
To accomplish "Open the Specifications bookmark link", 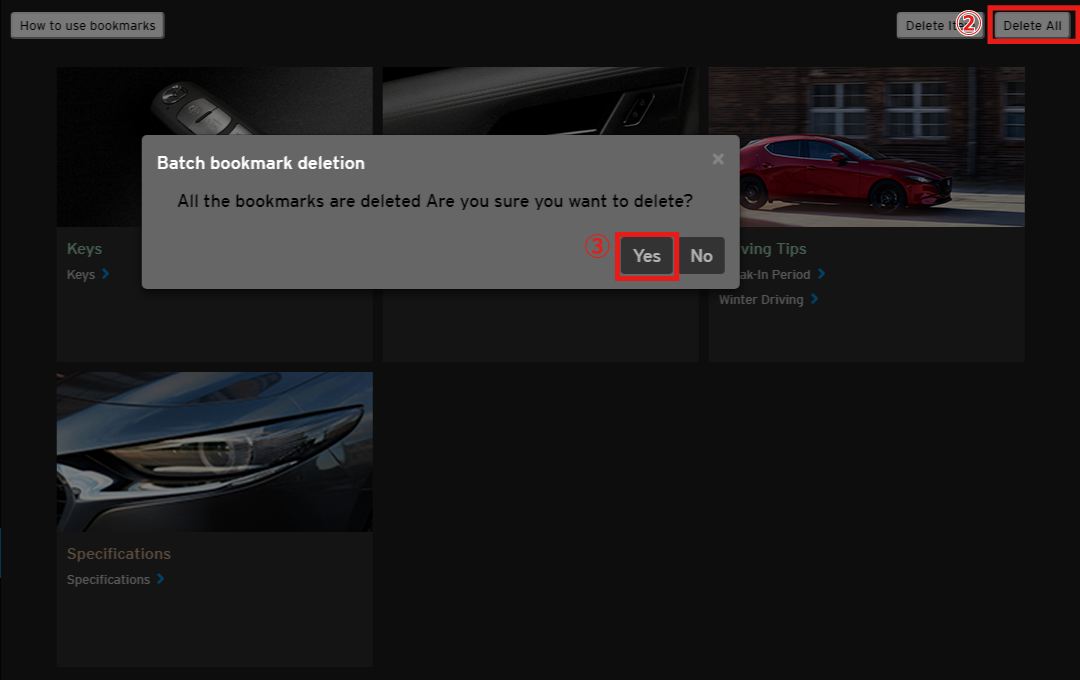I will click(x=108, y=580).
